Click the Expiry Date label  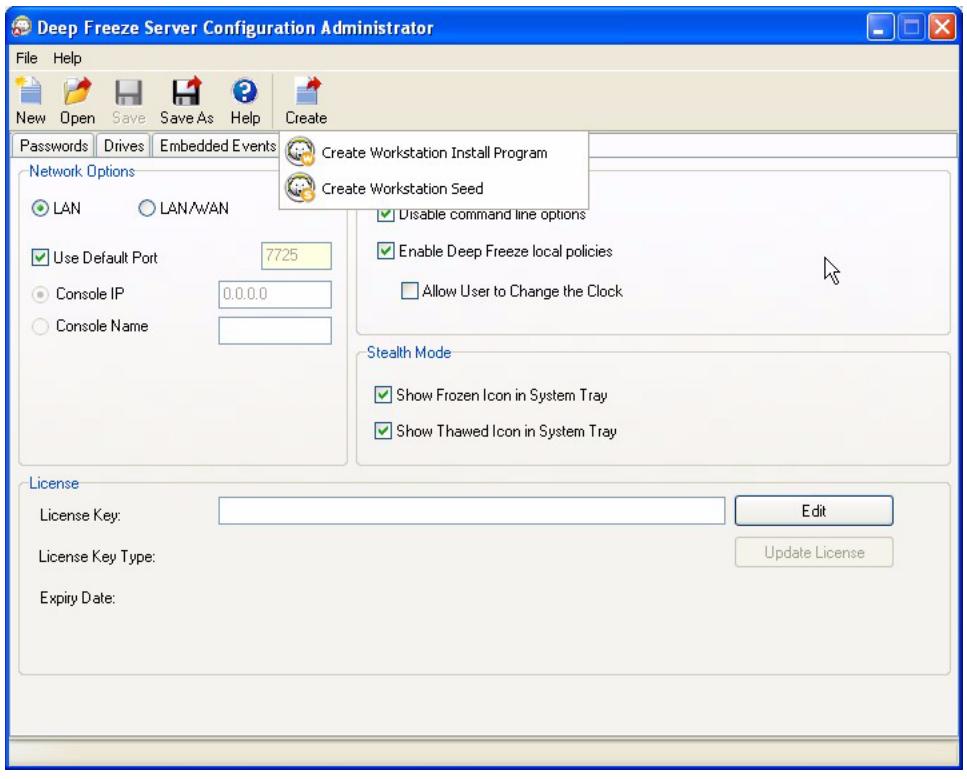coord(77,598)
